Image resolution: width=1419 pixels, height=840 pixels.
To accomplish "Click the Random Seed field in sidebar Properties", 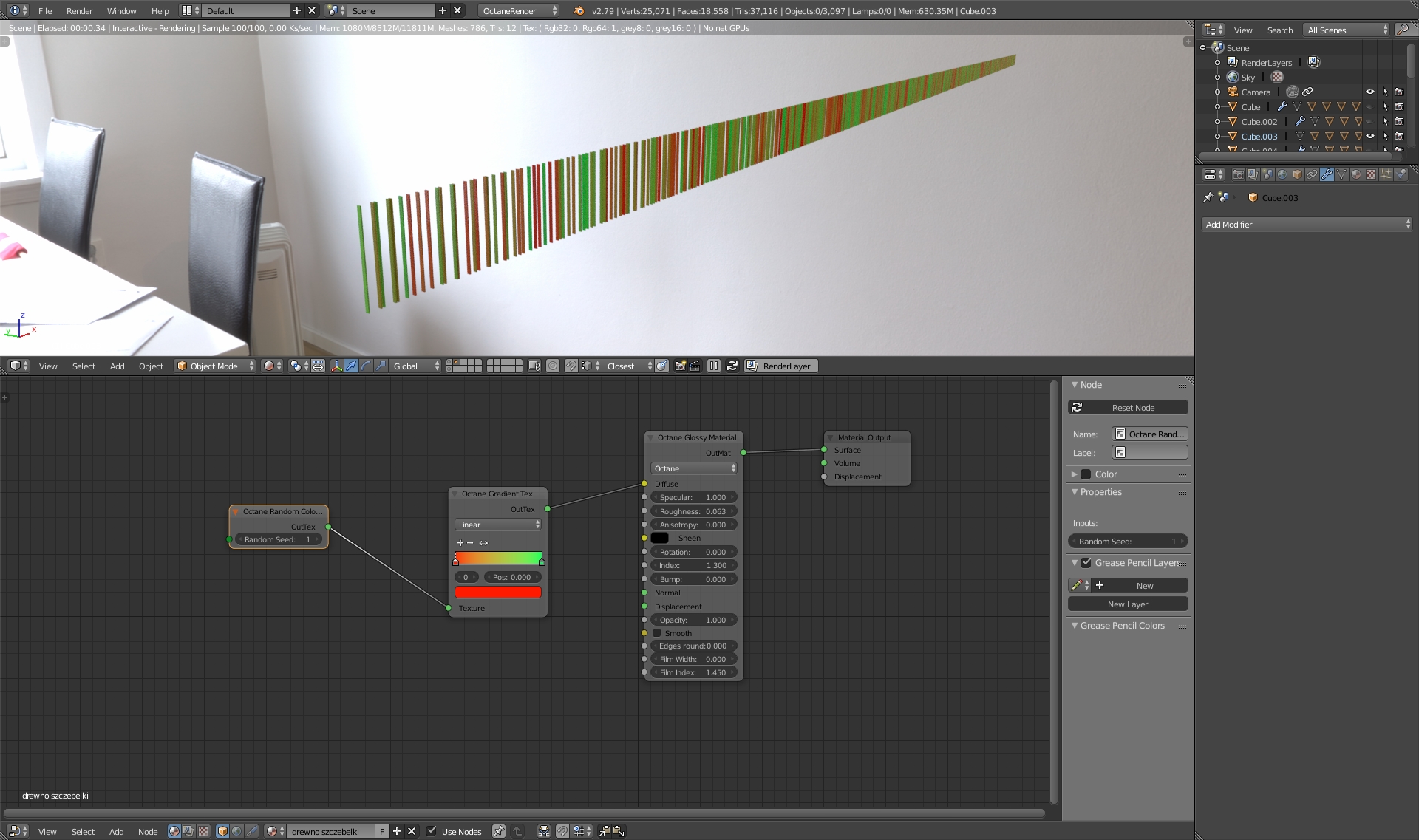I will 1128,542.
